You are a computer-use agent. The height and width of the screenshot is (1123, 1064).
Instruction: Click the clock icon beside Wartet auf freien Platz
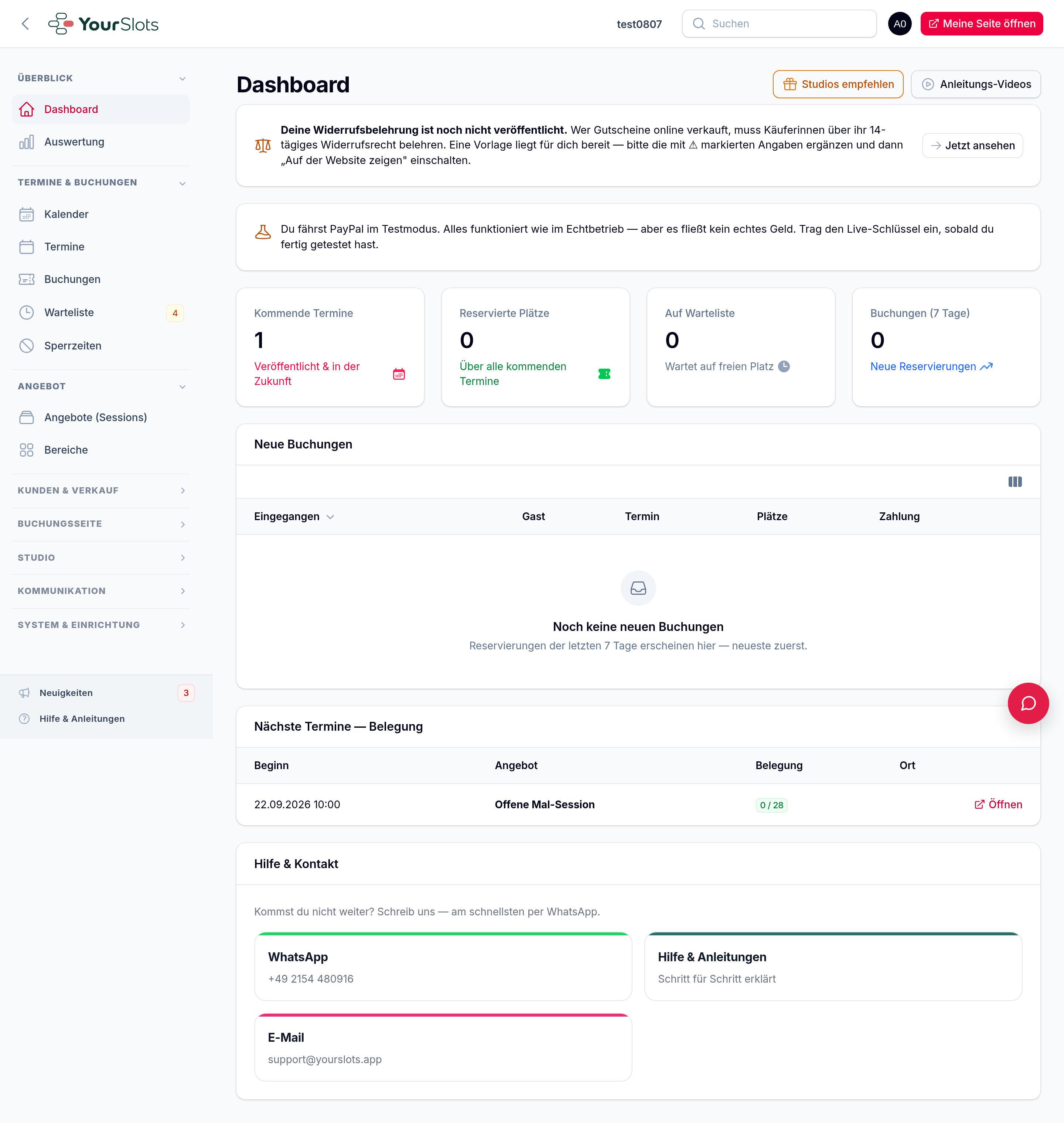point(784,366)
